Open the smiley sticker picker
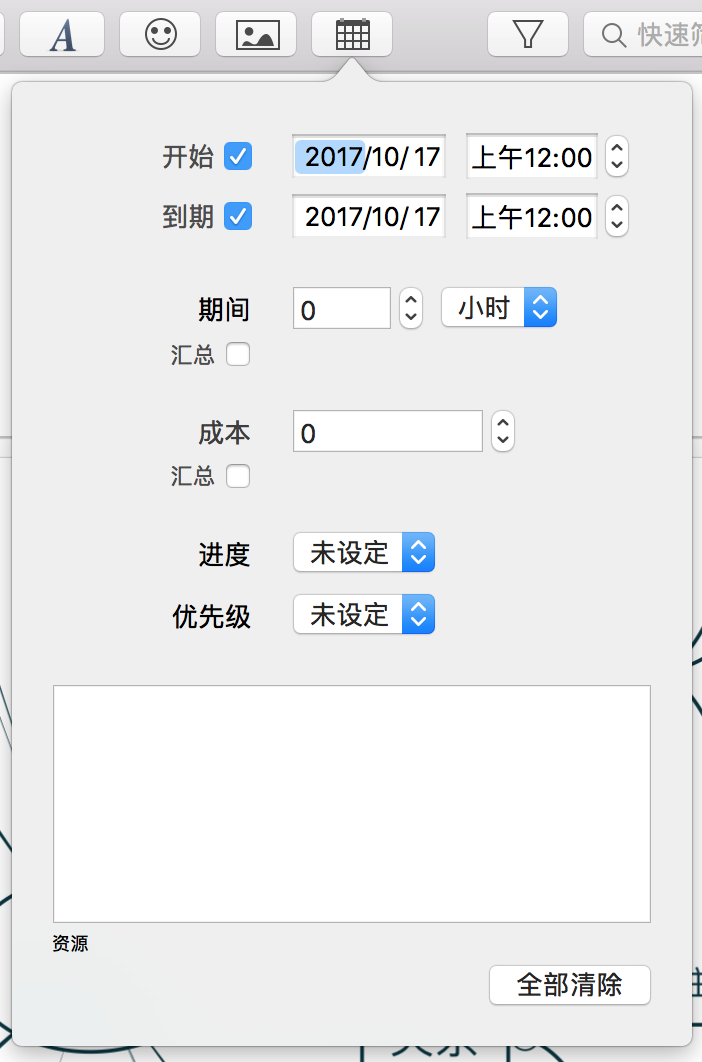The image size is (702, 1062). tap(161, 35)
